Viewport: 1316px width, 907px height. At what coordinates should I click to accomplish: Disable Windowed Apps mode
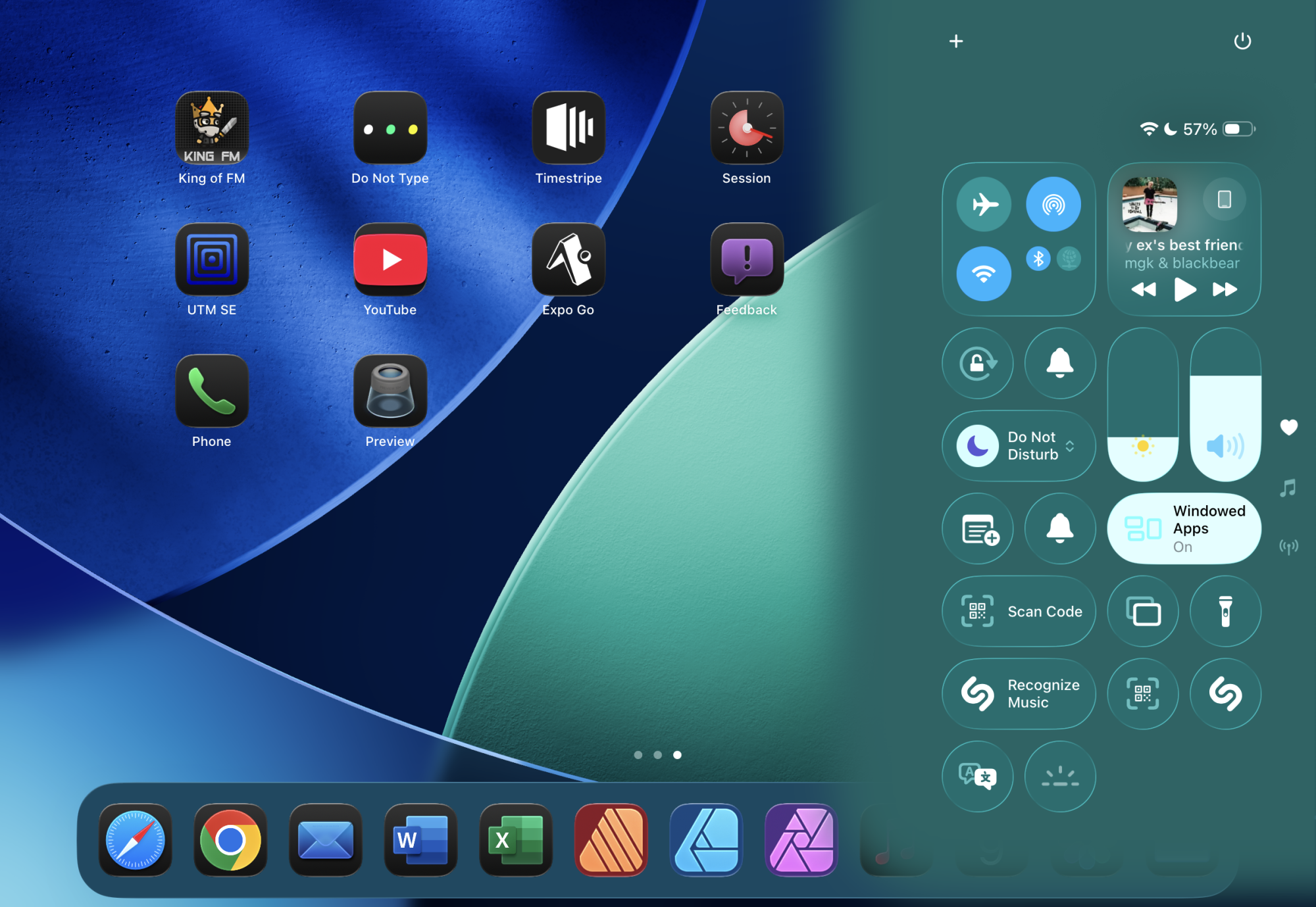point(1184,528)
